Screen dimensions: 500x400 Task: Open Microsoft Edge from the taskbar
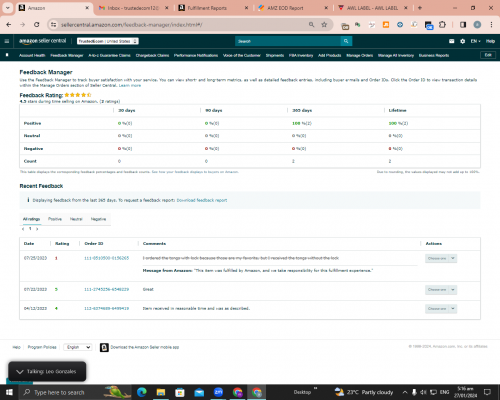point(142,392)
